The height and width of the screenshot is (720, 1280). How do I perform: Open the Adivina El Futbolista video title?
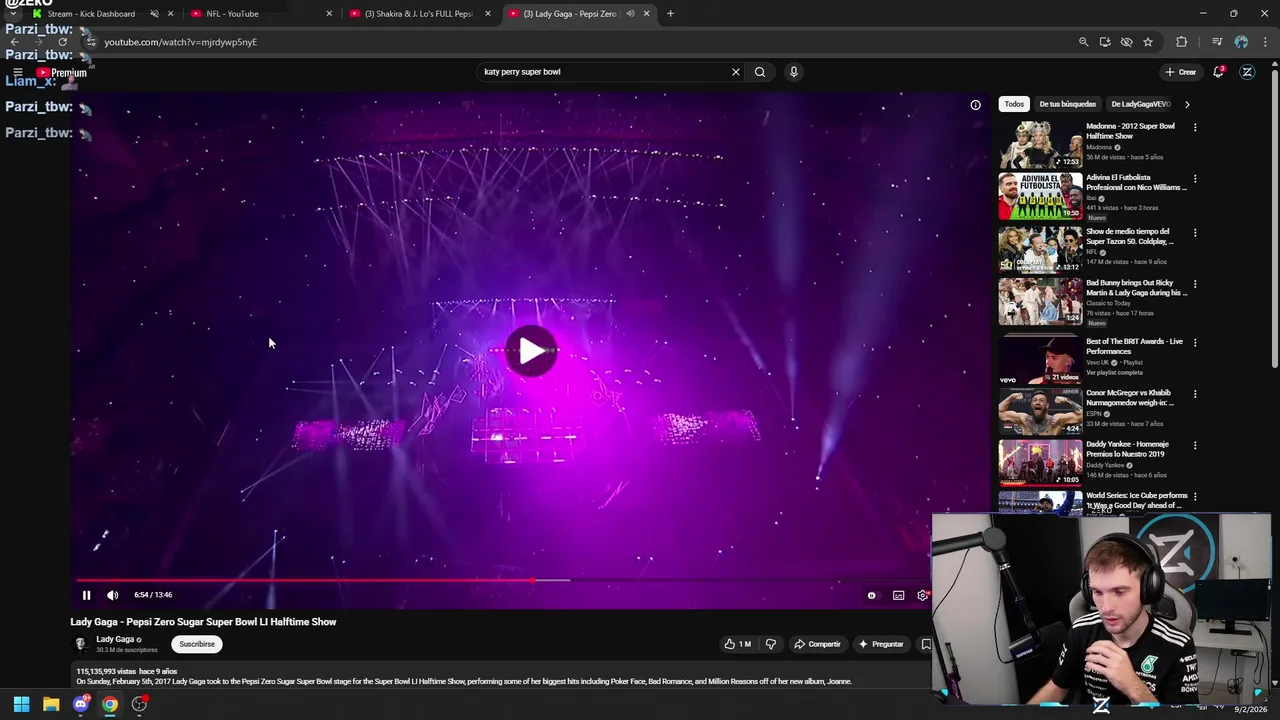[x=1136, y=182]
